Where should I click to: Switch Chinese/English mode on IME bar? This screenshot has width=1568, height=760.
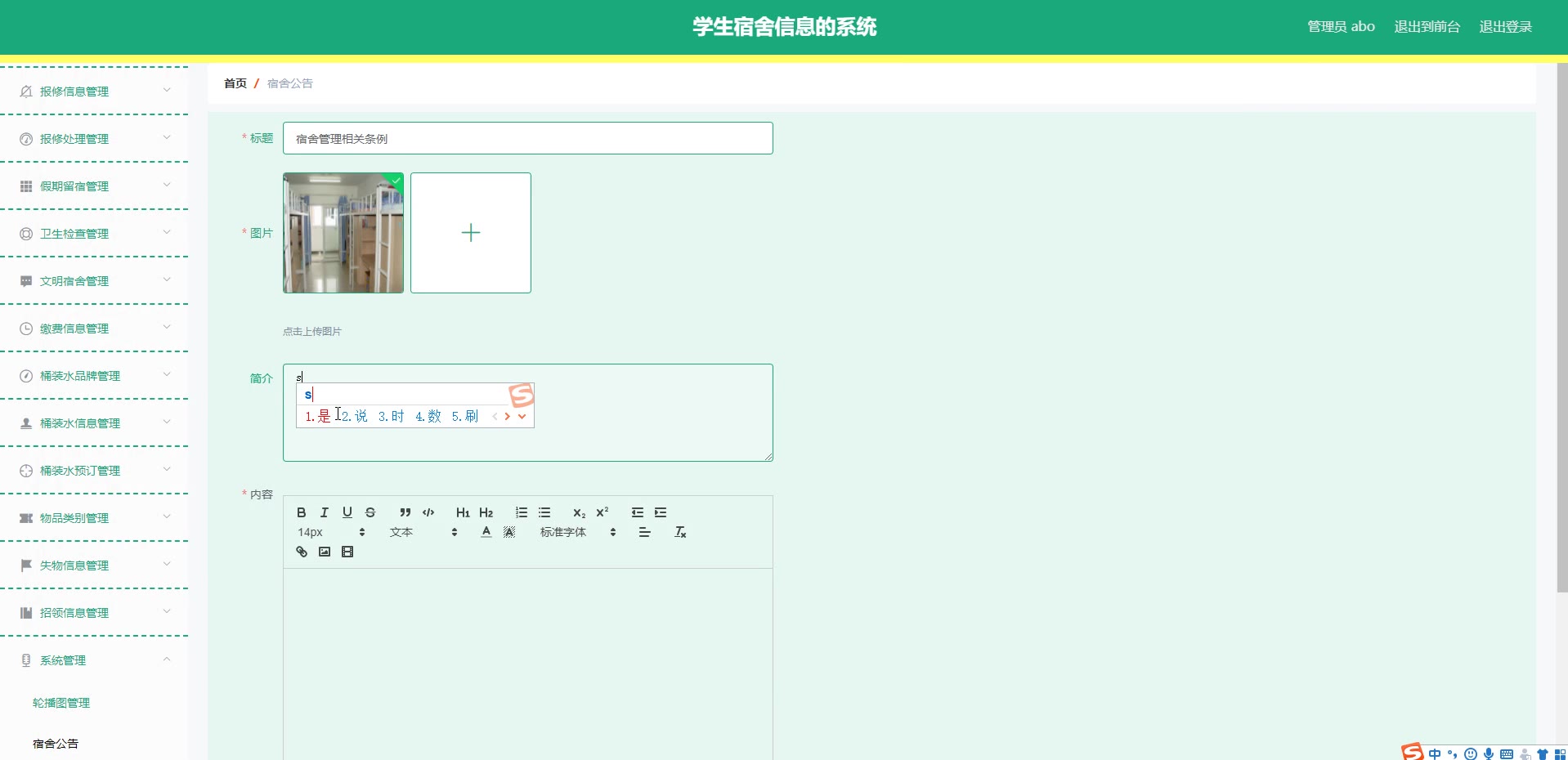1435,753
